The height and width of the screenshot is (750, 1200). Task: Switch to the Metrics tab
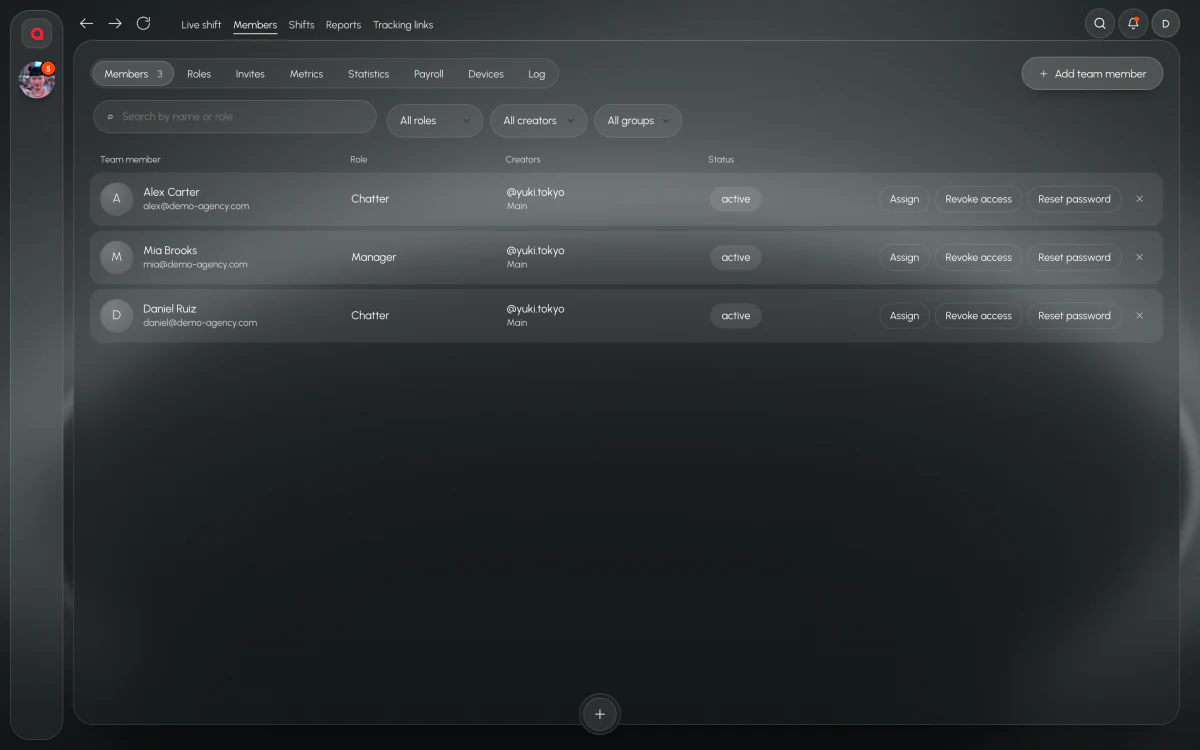[306, 74]
